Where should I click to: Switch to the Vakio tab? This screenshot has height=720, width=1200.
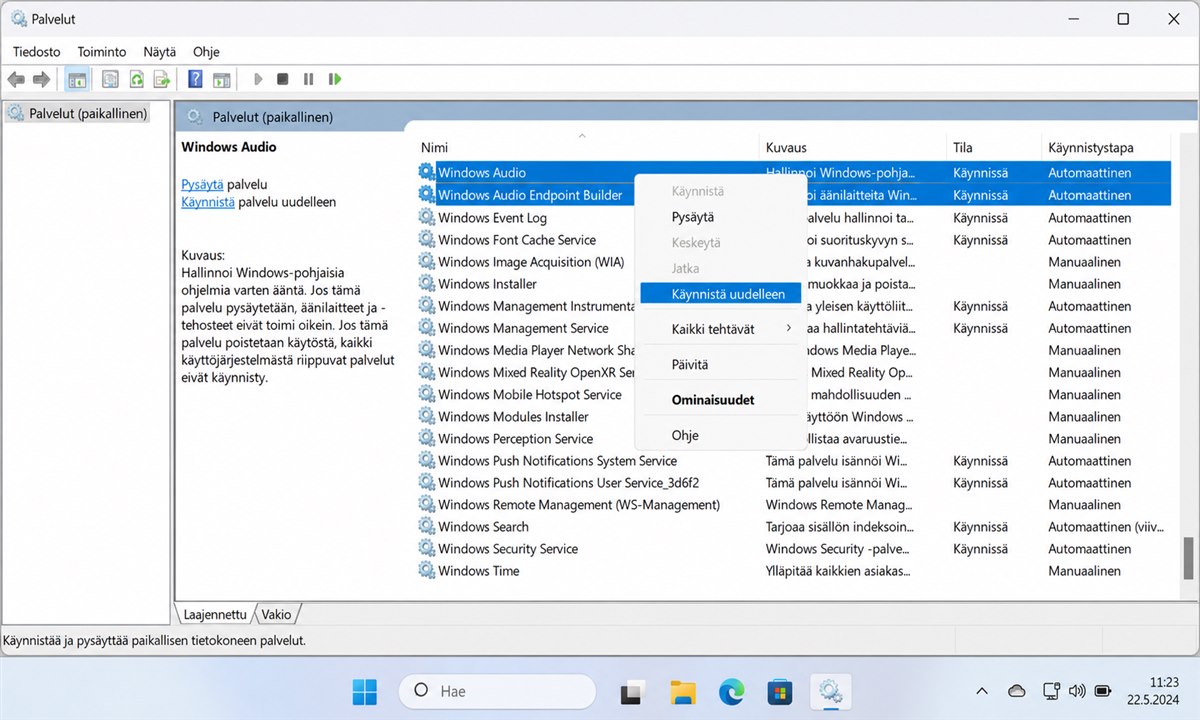(x=277, y=614)
